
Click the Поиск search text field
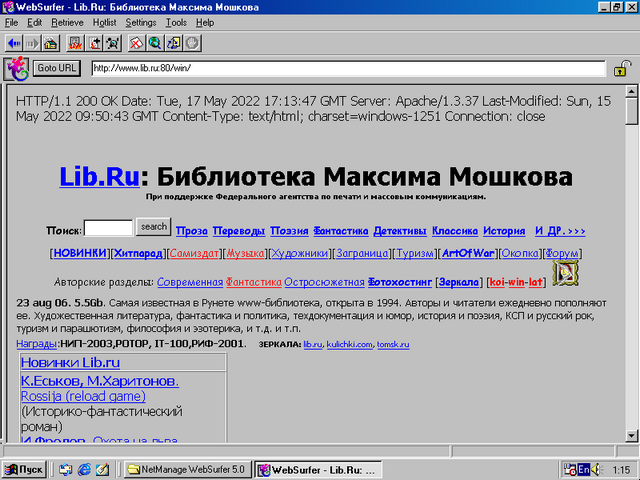coord(108,228)
